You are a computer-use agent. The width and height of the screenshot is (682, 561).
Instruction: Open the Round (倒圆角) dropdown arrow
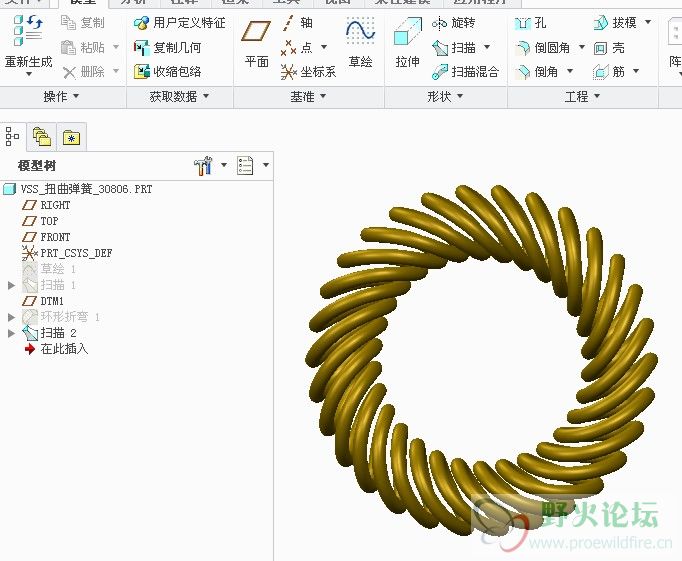pos(582,47)
